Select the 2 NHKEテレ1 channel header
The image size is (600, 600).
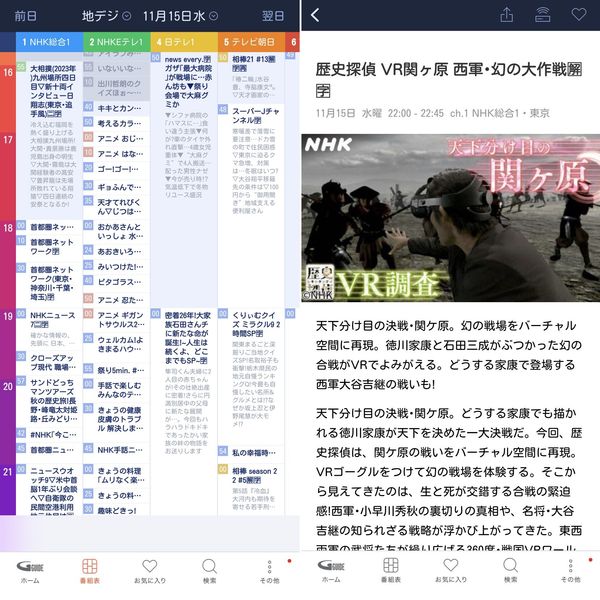coord(117,42)
